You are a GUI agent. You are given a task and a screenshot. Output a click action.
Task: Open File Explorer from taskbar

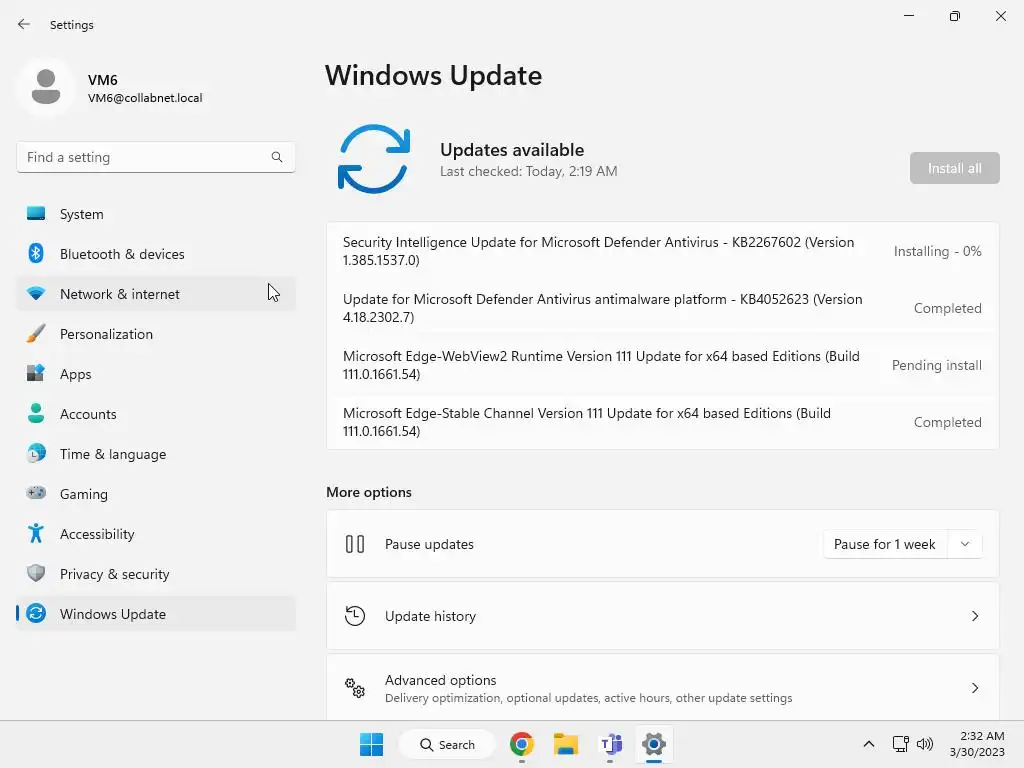coord(566,744)
